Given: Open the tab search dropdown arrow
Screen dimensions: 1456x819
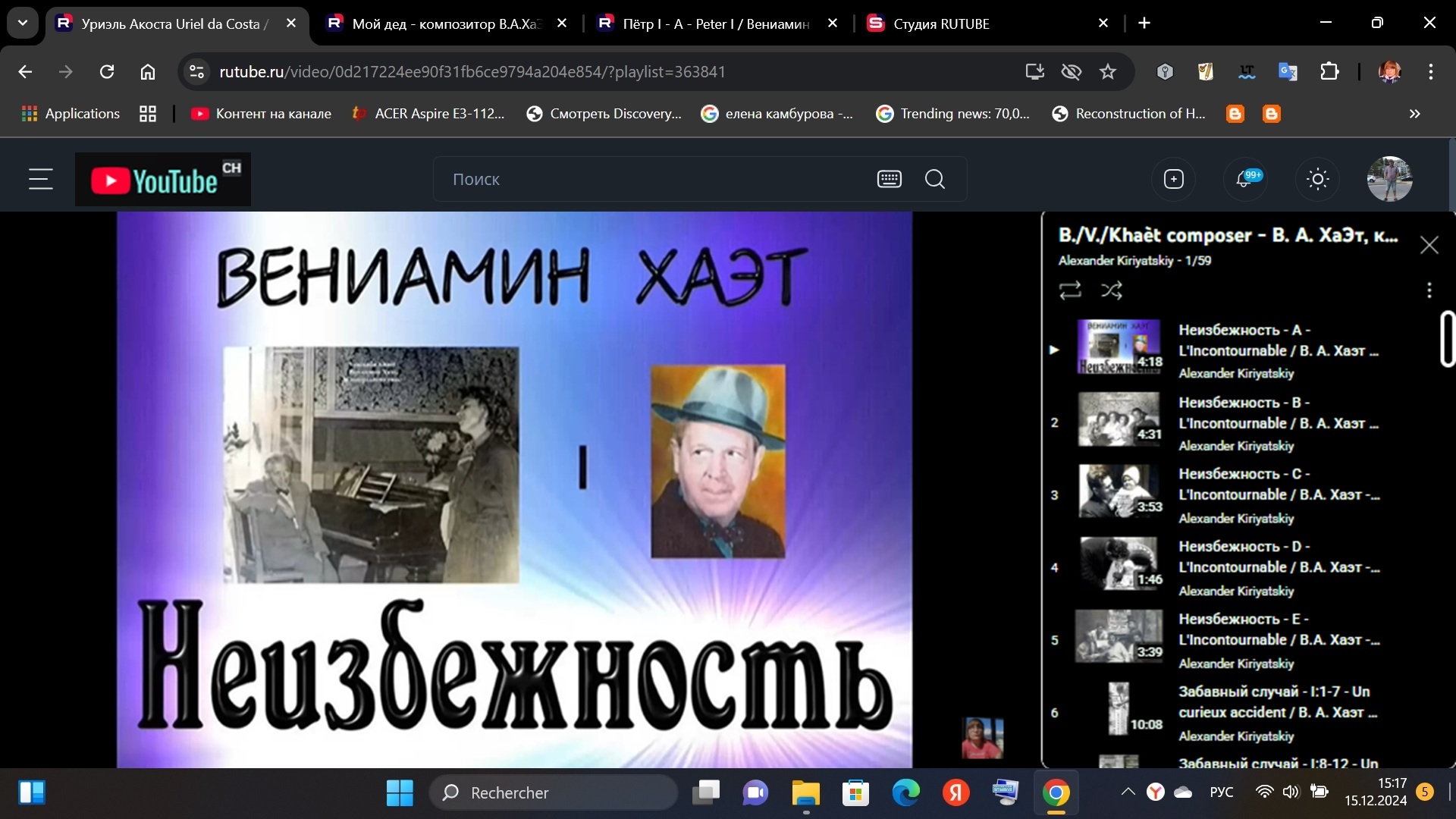Looking at the screenshot, I should point(23,24).
